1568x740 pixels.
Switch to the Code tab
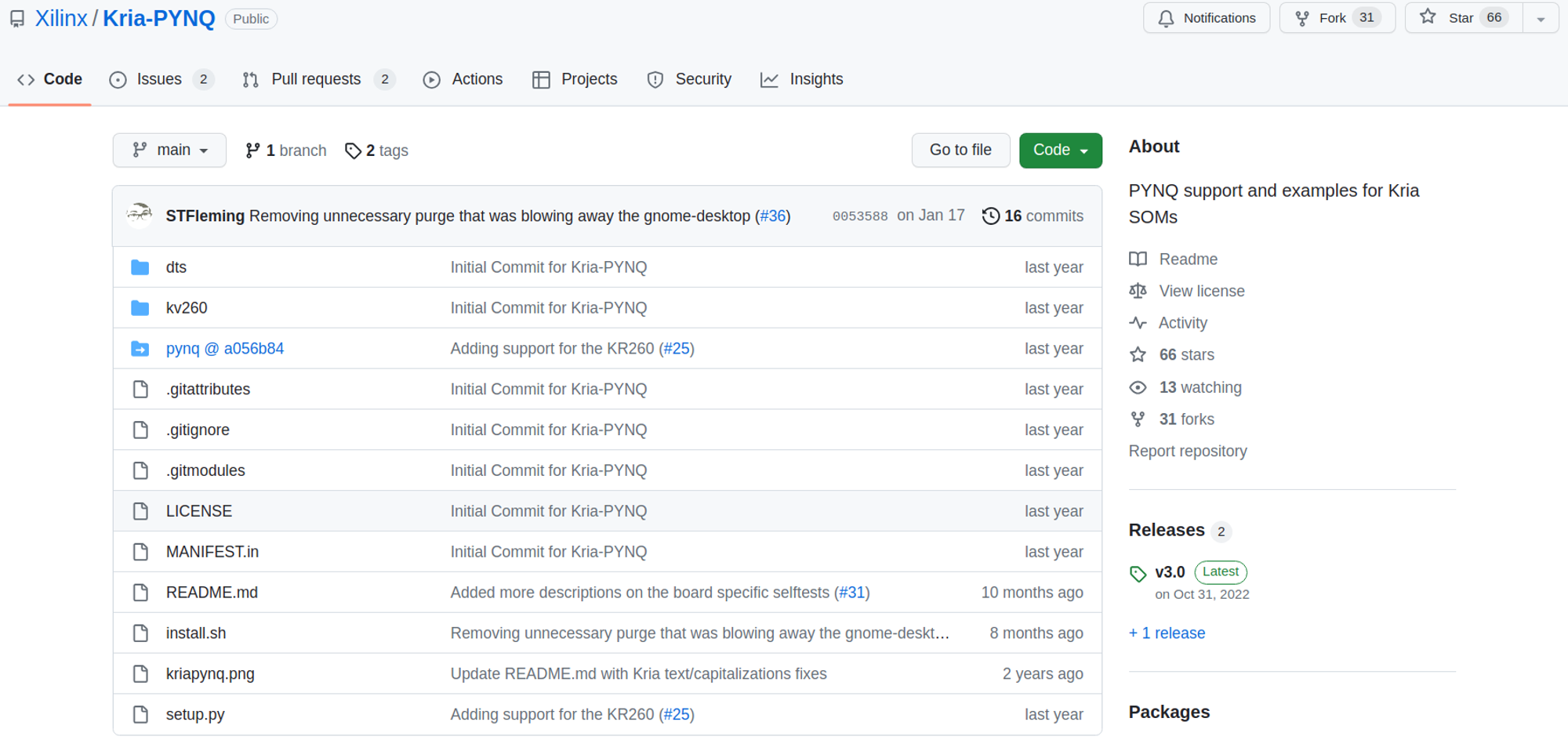pos(50,79)
